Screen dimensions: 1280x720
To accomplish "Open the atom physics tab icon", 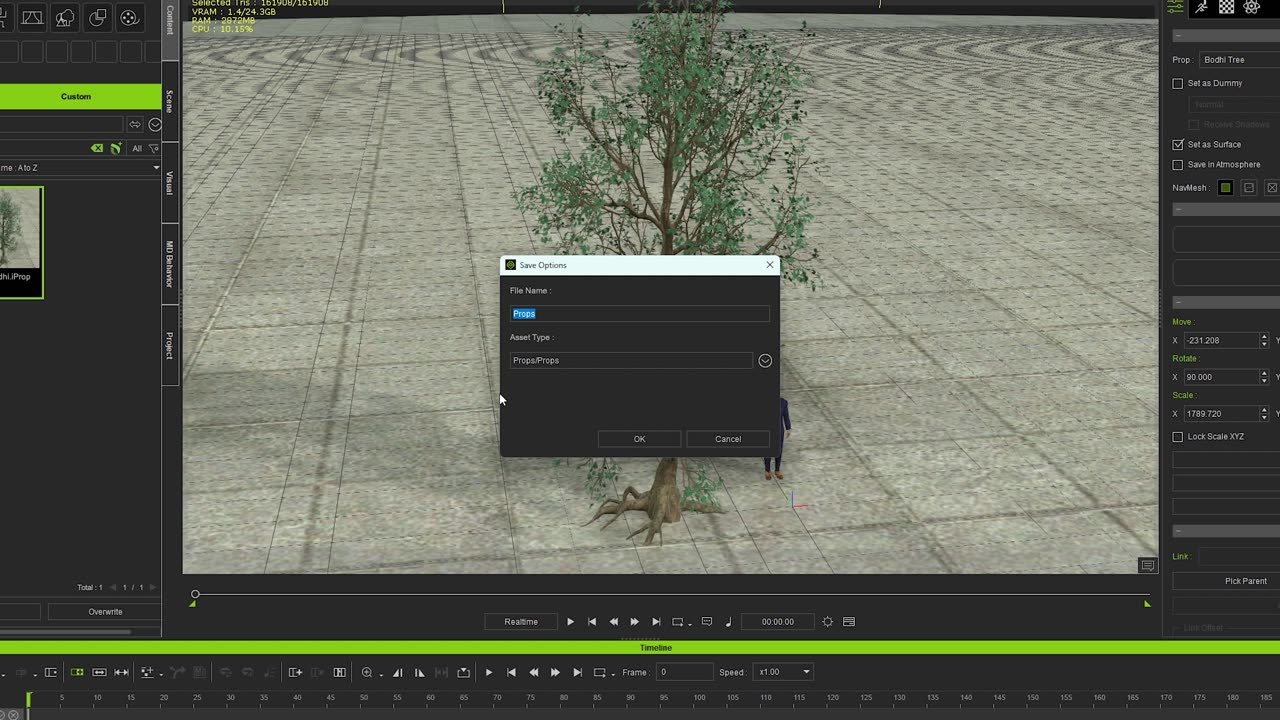I will click(1252, 7).
